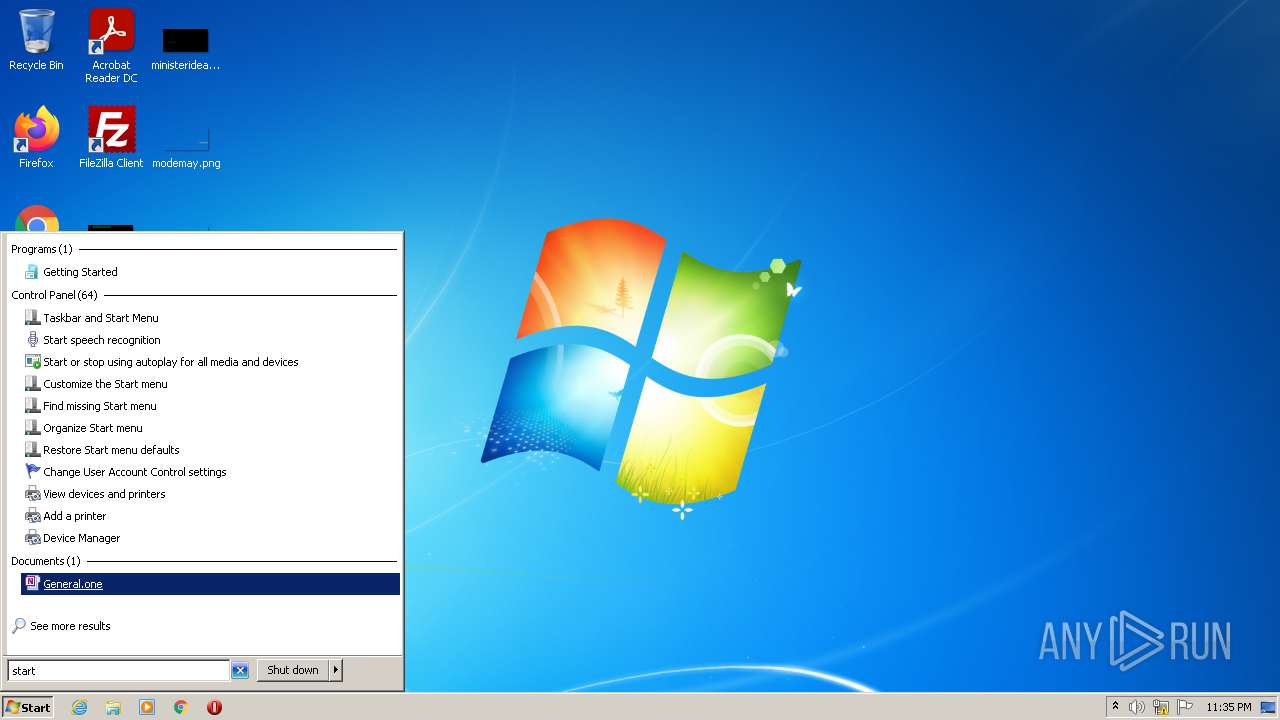The height and width of the screenshot is (720, 1280).
Task: Open Firefox desktop shortcut
Action: [36, 137]
